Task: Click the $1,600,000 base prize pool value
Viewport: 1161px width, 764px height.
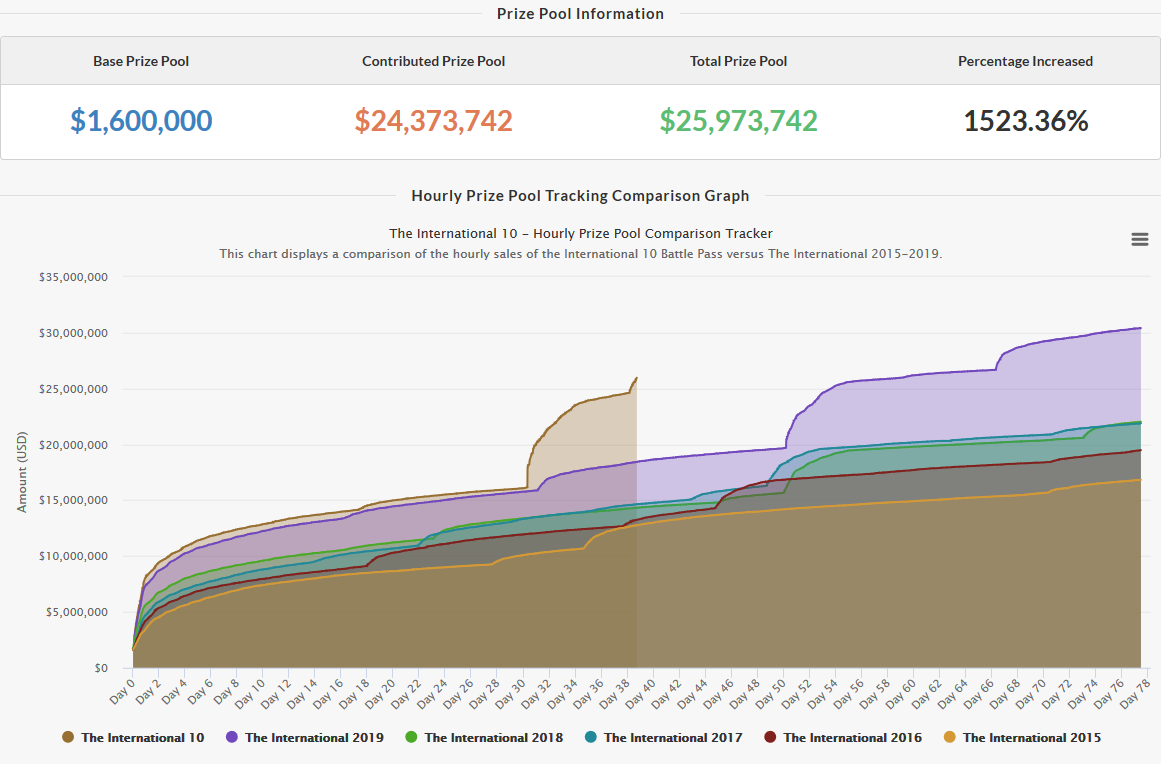Action: click(141, 121)
